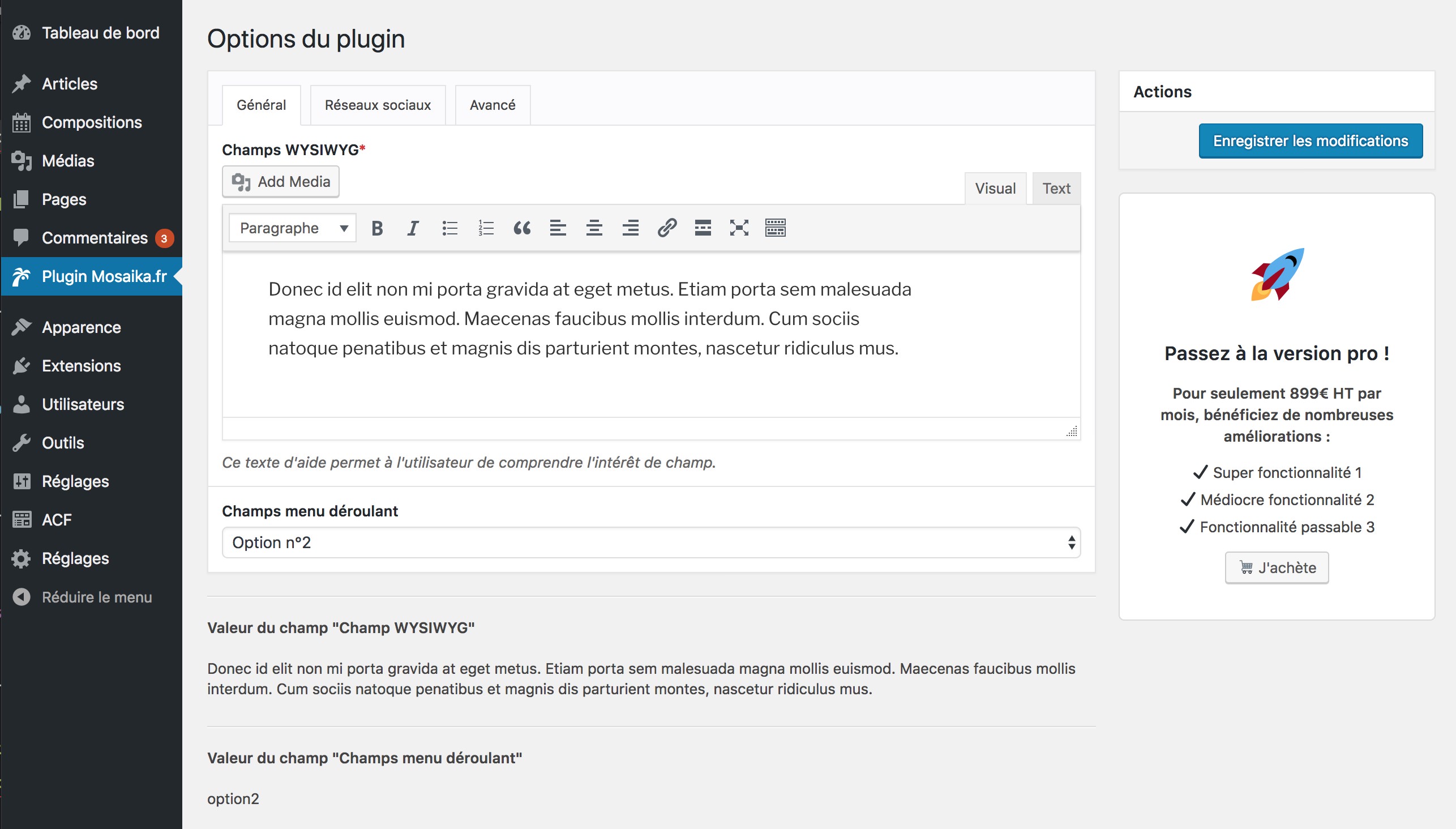Toggle bold formatting in editor toolbar
The image size is (1456, 829).
pos(377,228)
